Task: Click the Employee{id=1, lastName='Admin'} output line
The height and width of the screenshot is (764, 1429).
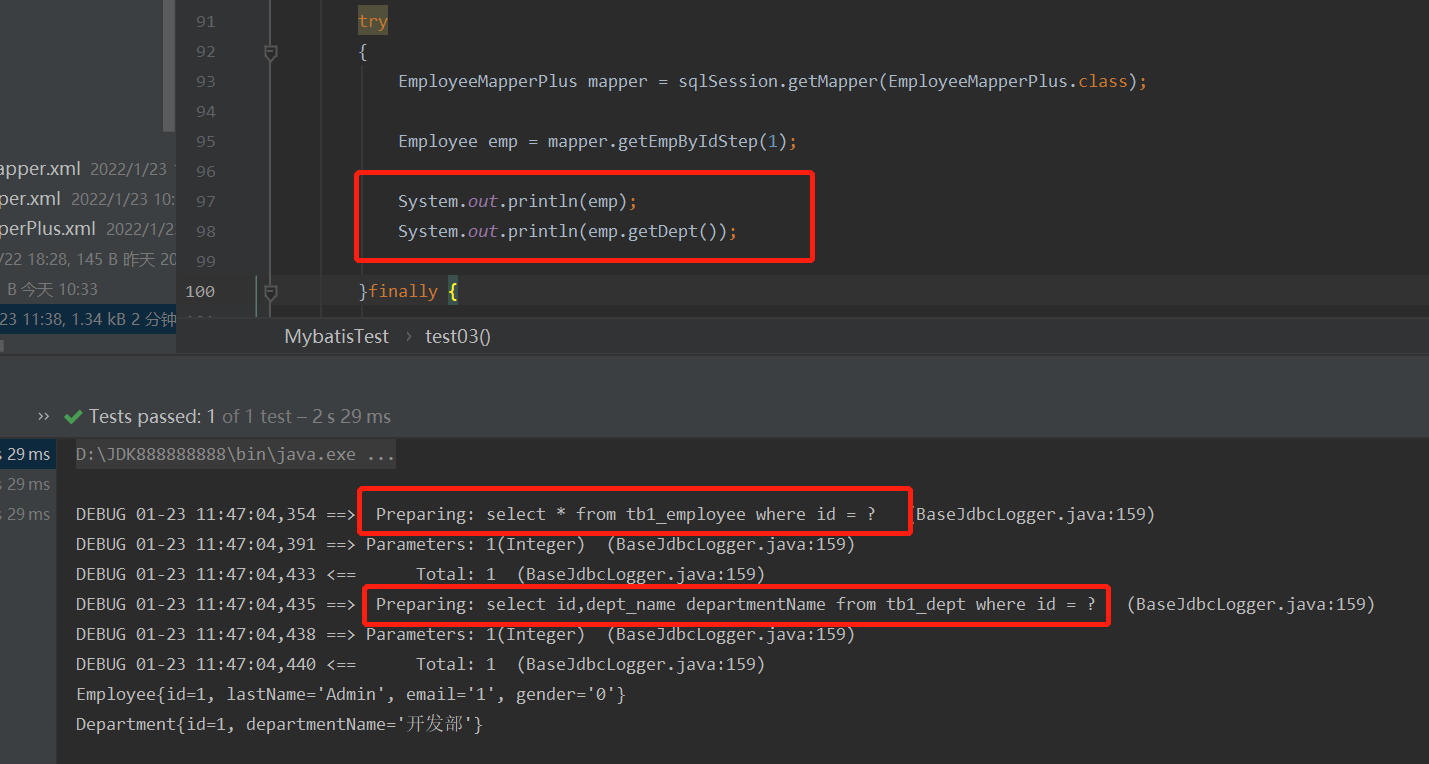Action: 351,694
